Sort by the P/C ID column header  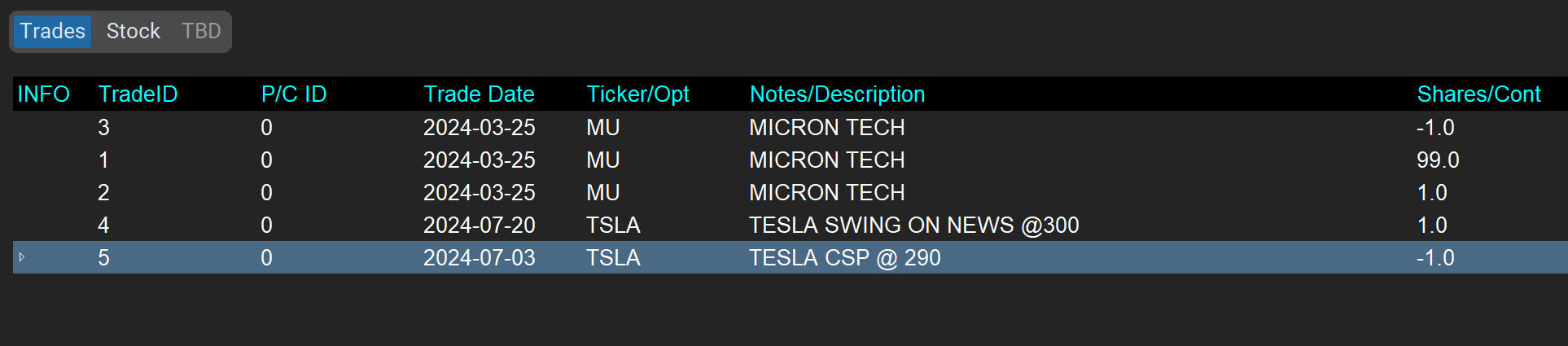pyautogui.click(x=294, y=94)
